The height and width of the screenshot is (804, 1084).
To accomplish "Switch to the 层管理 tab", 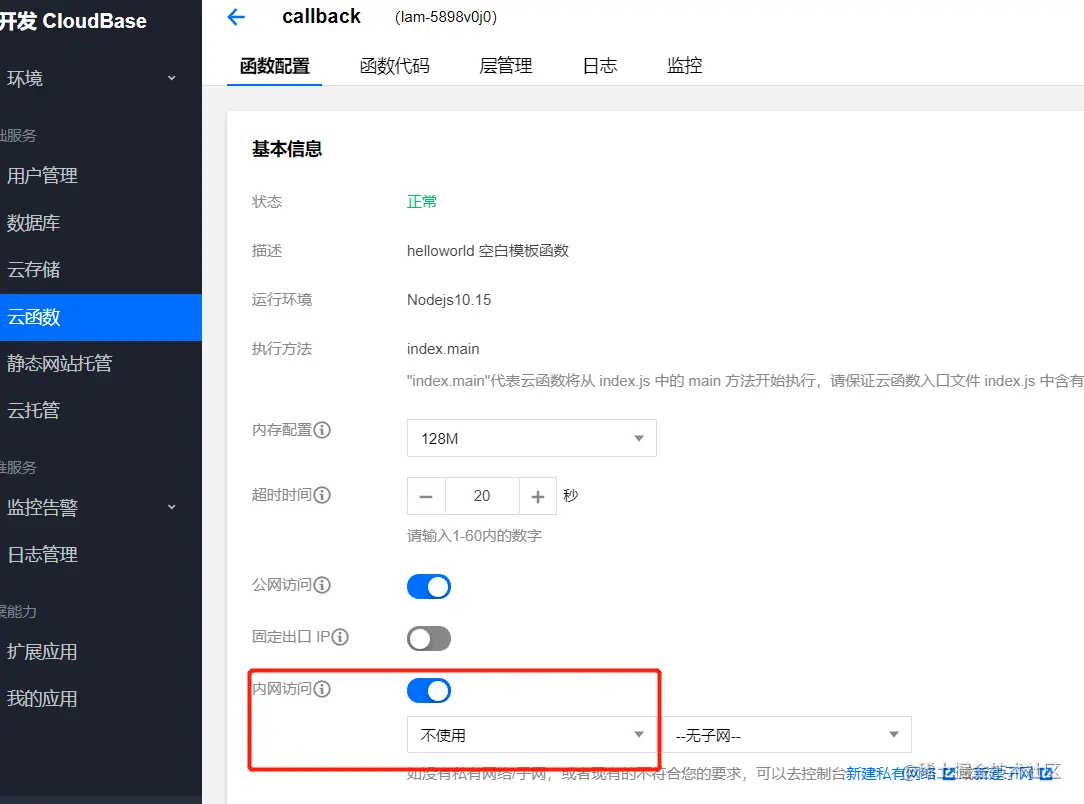I will (505, 66).
